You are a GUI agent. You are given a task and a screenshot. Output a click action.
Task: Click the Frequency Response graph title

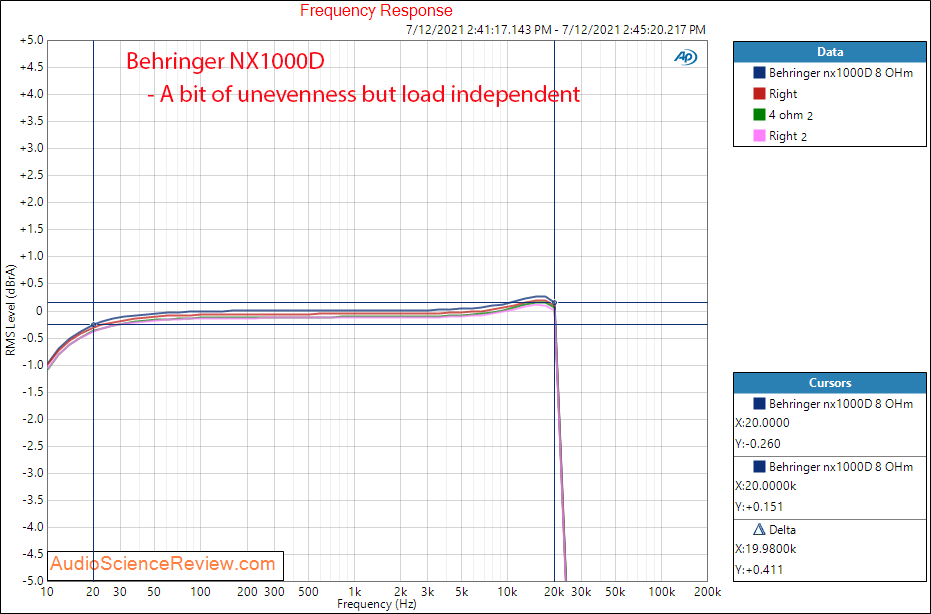[x=376, y=11]
